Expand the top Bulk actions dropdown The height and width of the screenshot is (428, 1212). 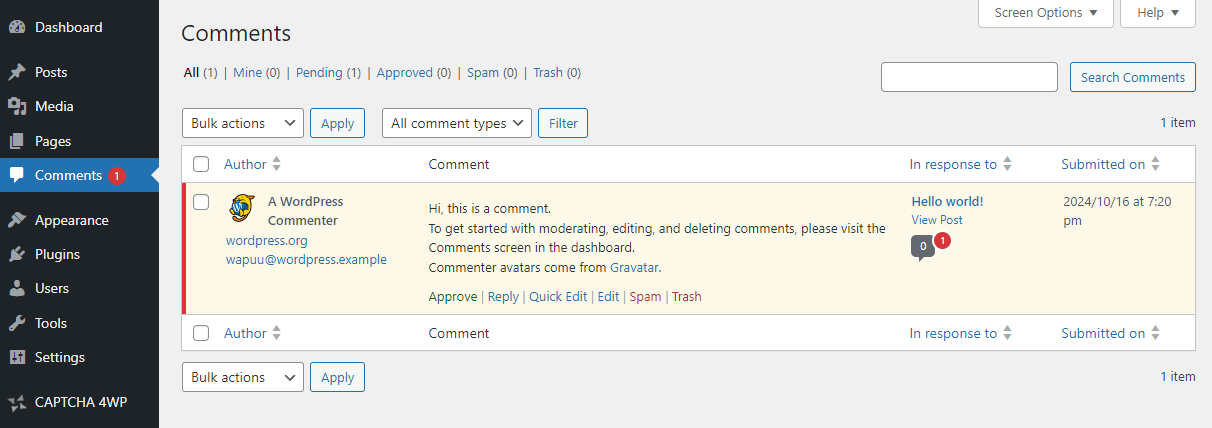point(243,123)
